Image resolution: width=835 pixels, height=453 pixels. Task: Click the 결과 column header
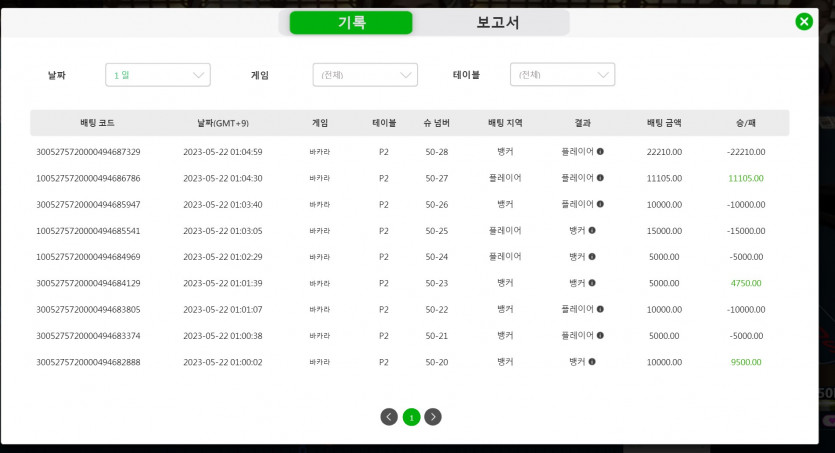(582, 123)
